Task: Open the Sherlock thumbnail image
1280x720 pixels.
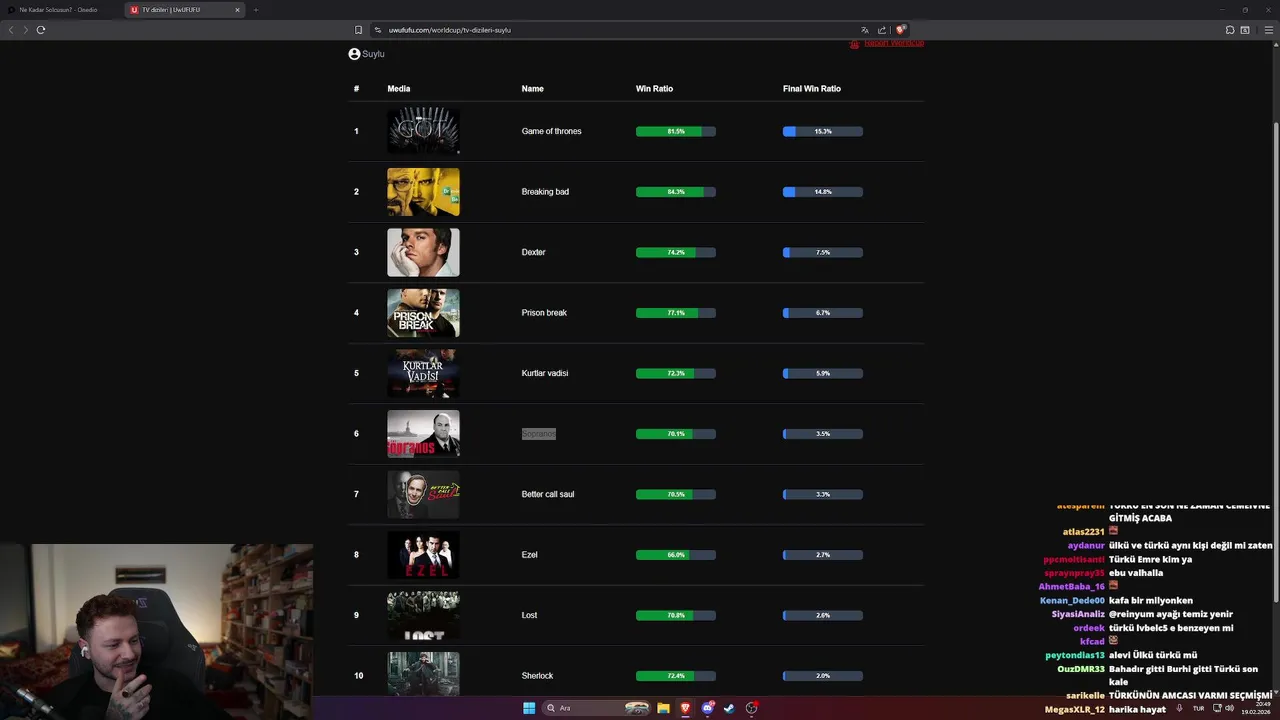Action: [424, 675]
